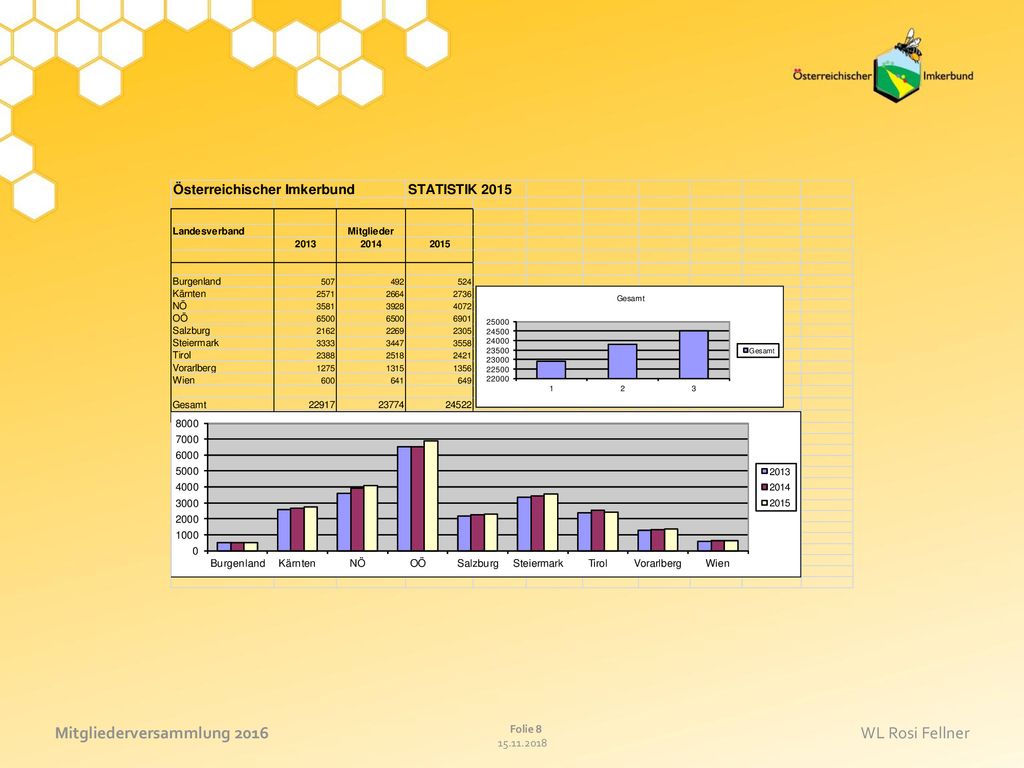This screenshot has height=768, width=1024.
Task: Click total value 22917 for 2013
Action: pyautogui.click(x=322, y=405)
